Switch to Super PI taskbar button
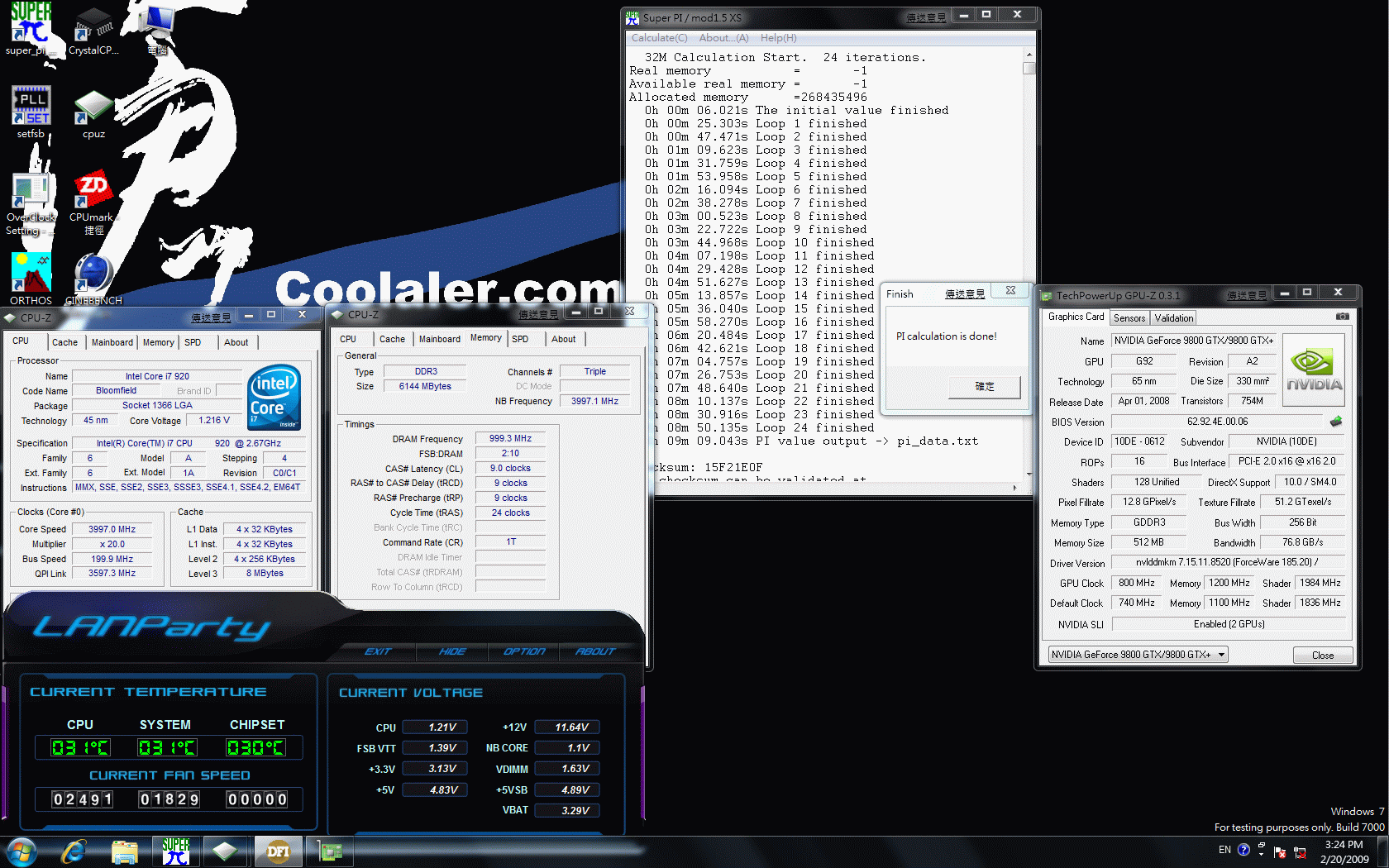 point(175,851)
